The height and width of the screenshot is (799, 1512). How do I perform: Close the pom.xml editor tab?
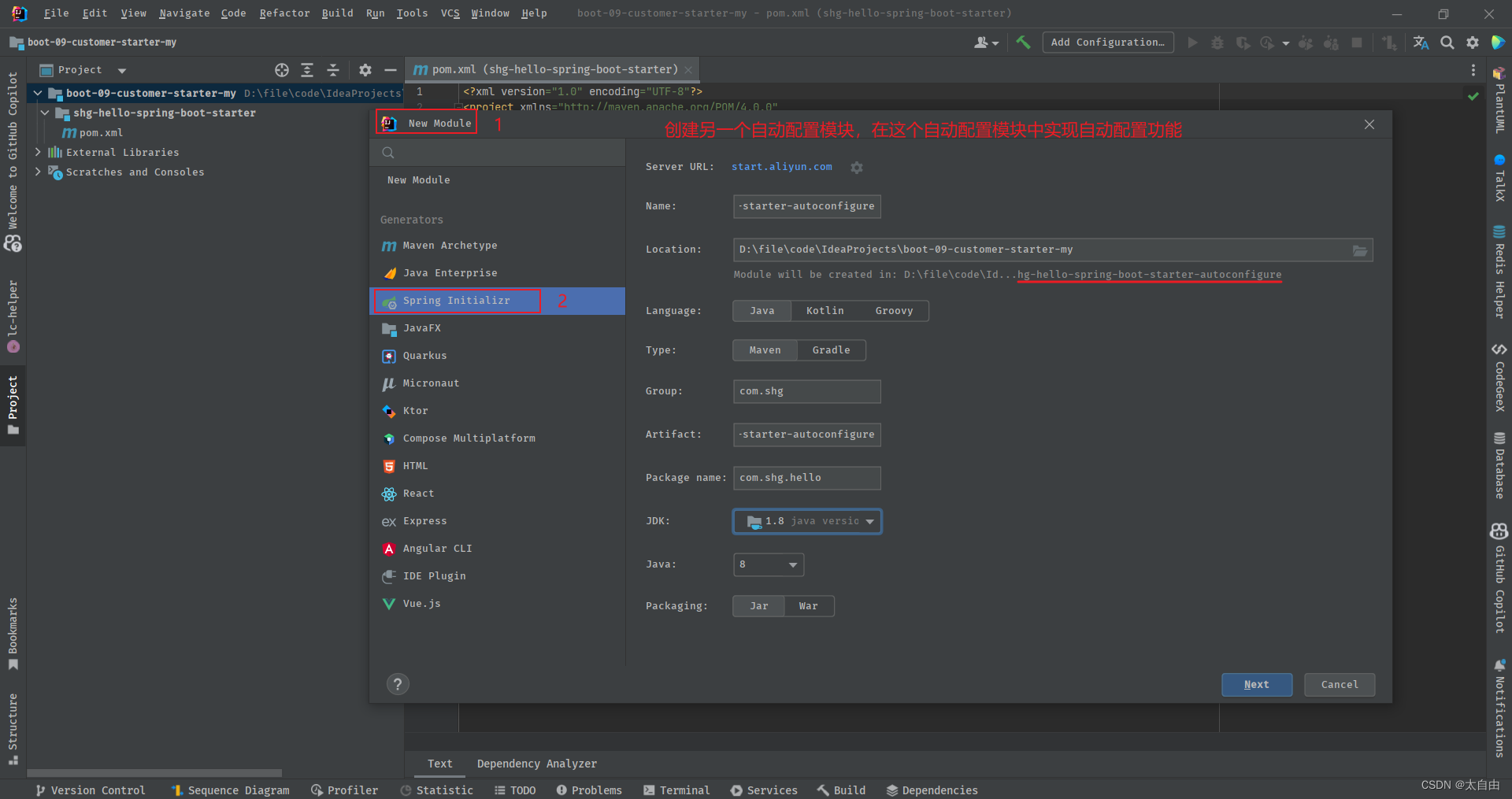[688, 70]
